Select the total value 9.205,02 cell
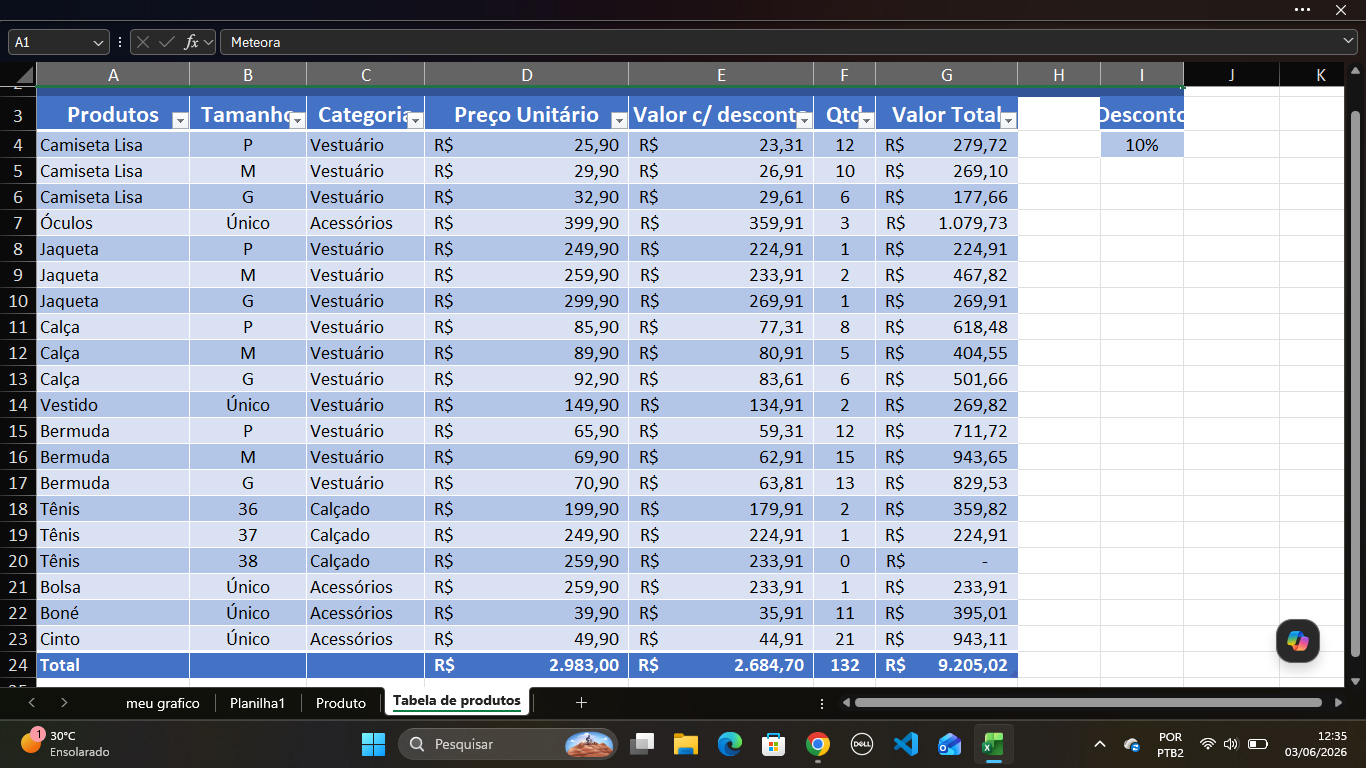Viewport: 1366px width, 768px height. [x=946, y=665]
